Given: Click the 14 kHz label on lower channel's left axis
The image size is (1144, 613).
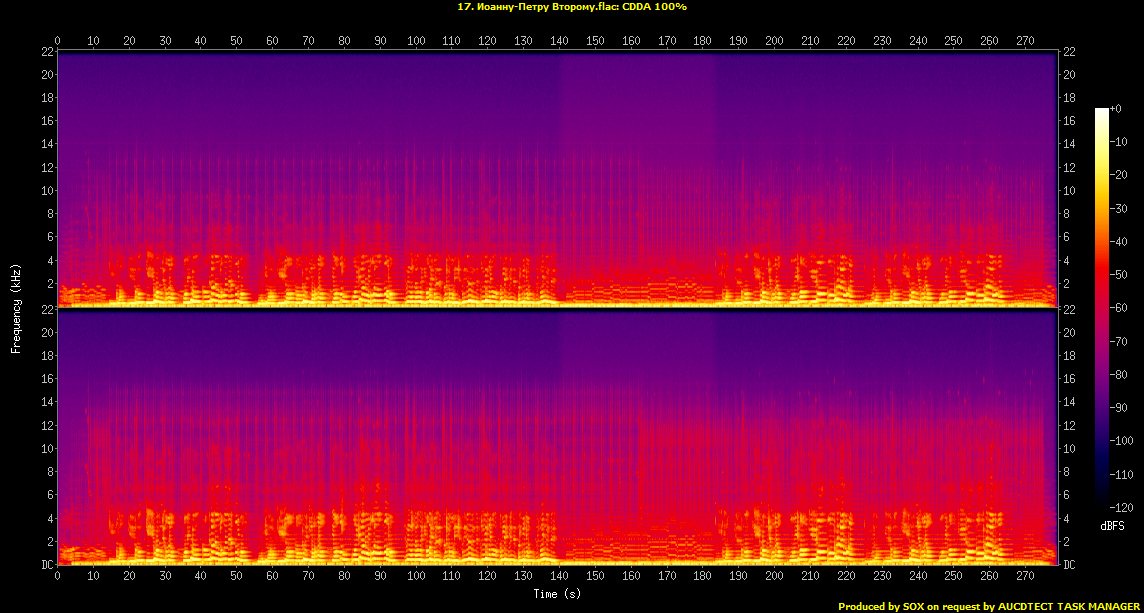Looking at the screenshot, I should tap(47, 403).
